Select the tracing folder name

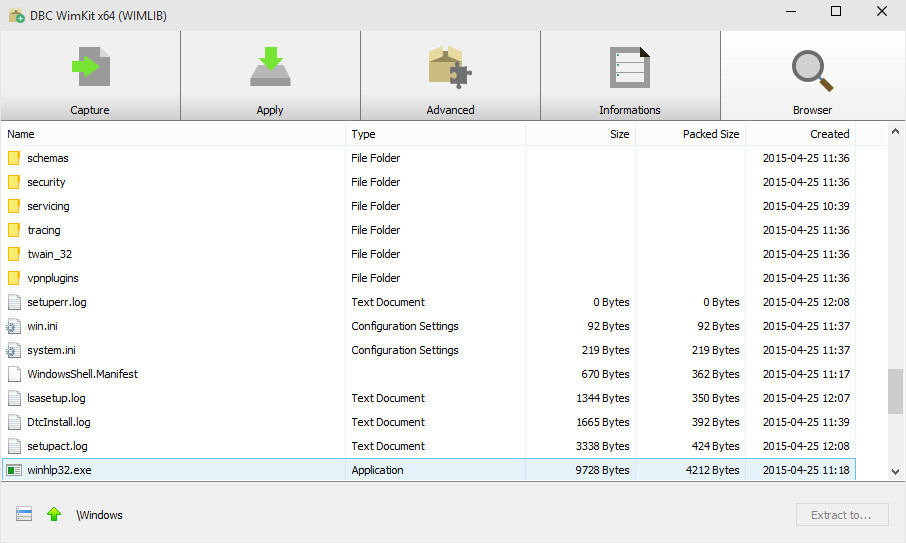tap(44, 230)
